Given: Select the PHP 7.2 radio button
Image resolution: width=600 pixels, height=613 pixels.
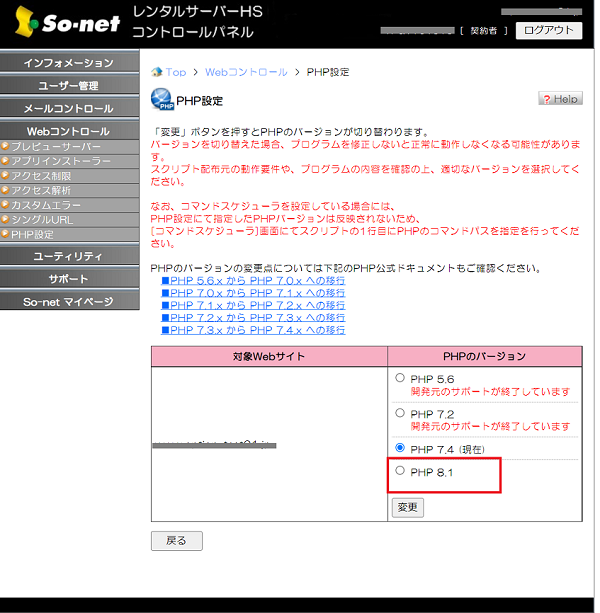Looking at the screenshot, I should click(x=400, y=413).
